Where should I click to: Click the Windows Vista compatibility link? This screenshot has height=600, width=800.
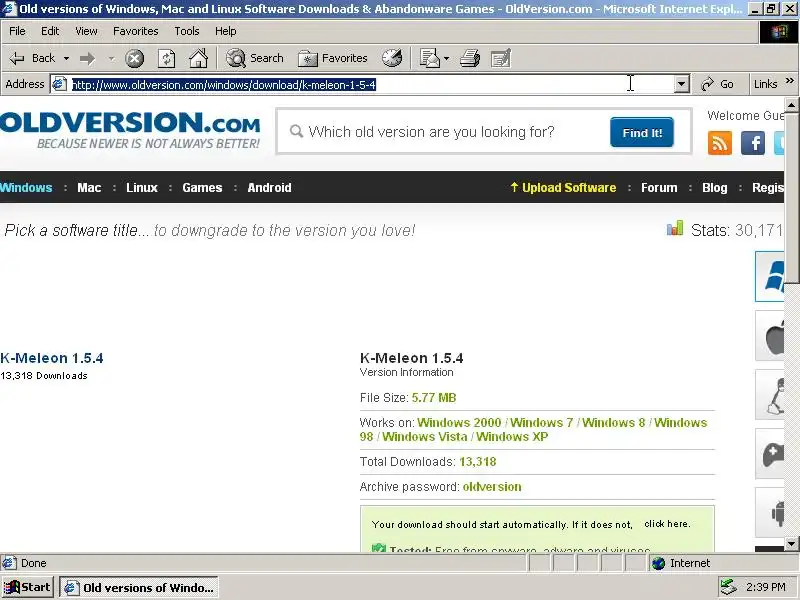424,437
